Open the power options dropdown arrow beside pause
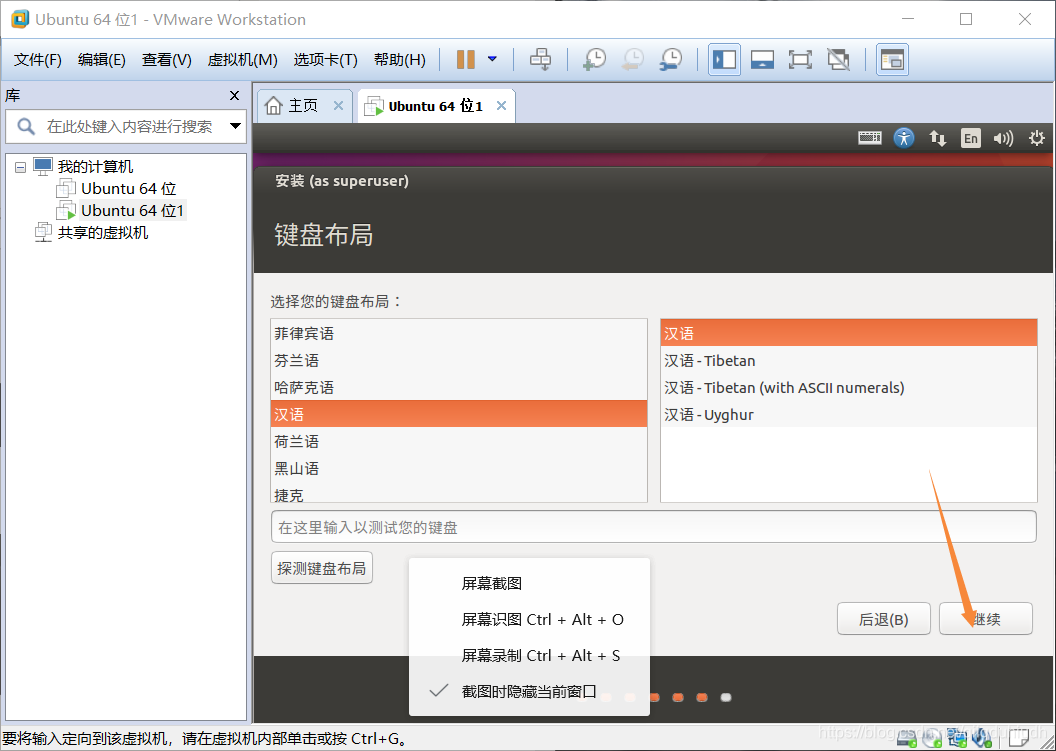Screen dimensions: 1056x751 (x=492, y=59)
